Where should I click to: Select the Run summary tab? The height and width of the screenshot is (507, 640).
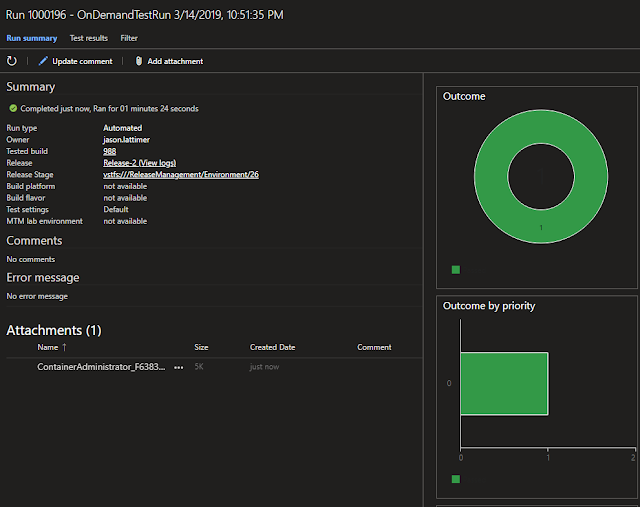(32, 38)
